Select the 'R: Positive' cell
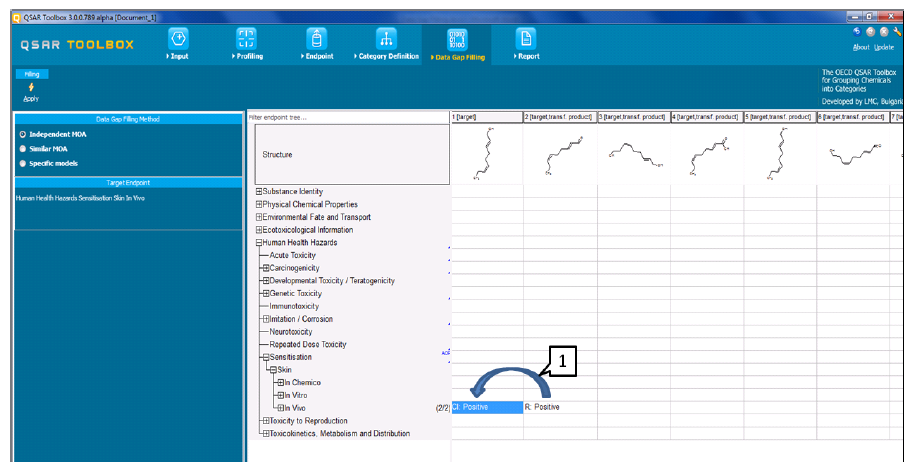Image resolution: width=916 pixels, height=466 pixels. click(x=560, y=408)
